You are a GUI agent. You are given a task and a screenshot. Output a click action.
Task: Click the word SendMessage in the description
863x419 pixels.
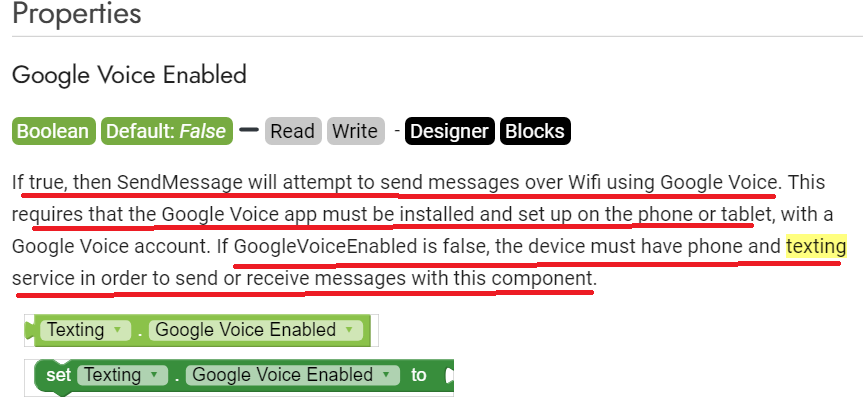[x=180, y=183]
